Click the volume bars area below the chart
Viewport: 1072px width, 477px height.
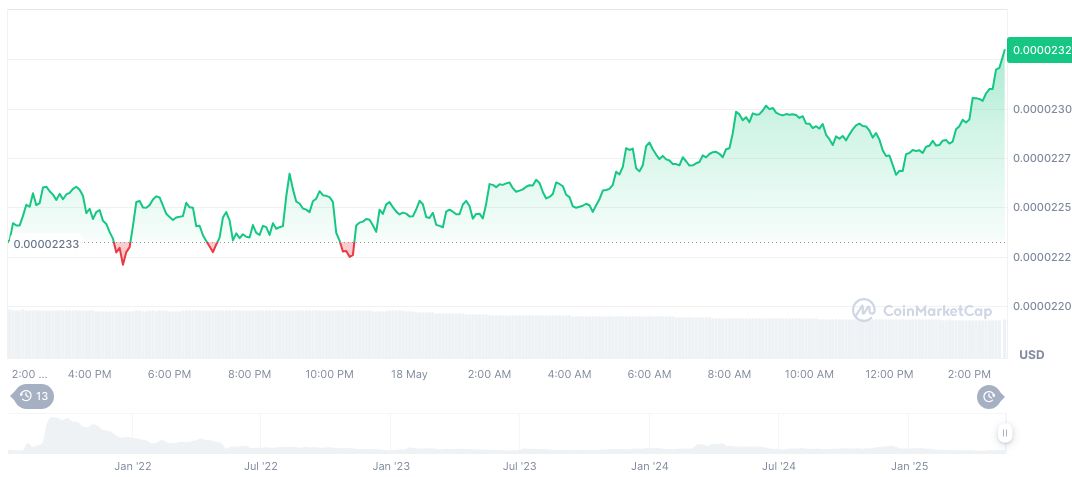click(x=500, y=335)
